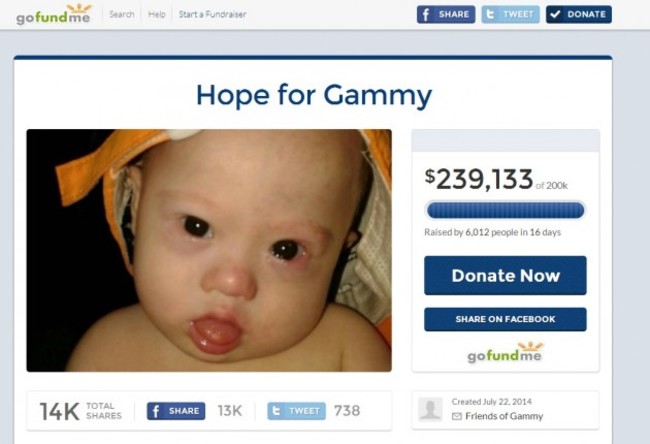The width and height of the screenshot is (650, 444).
Task: Click the Hope for Gammy title
Action: 314,96
